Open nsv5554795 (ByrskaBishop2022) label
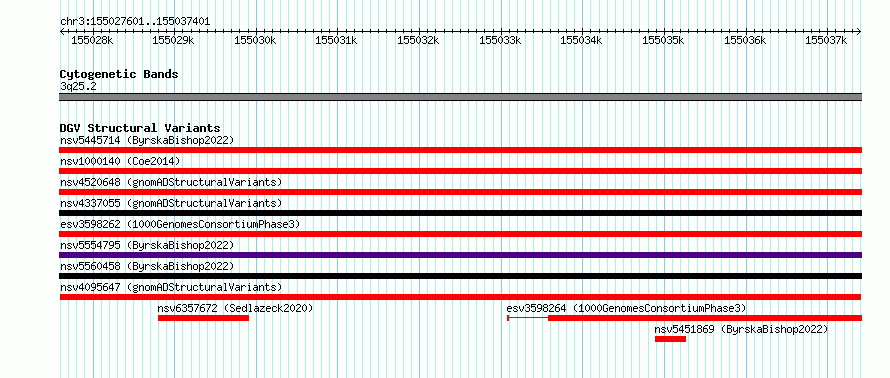 147,245
